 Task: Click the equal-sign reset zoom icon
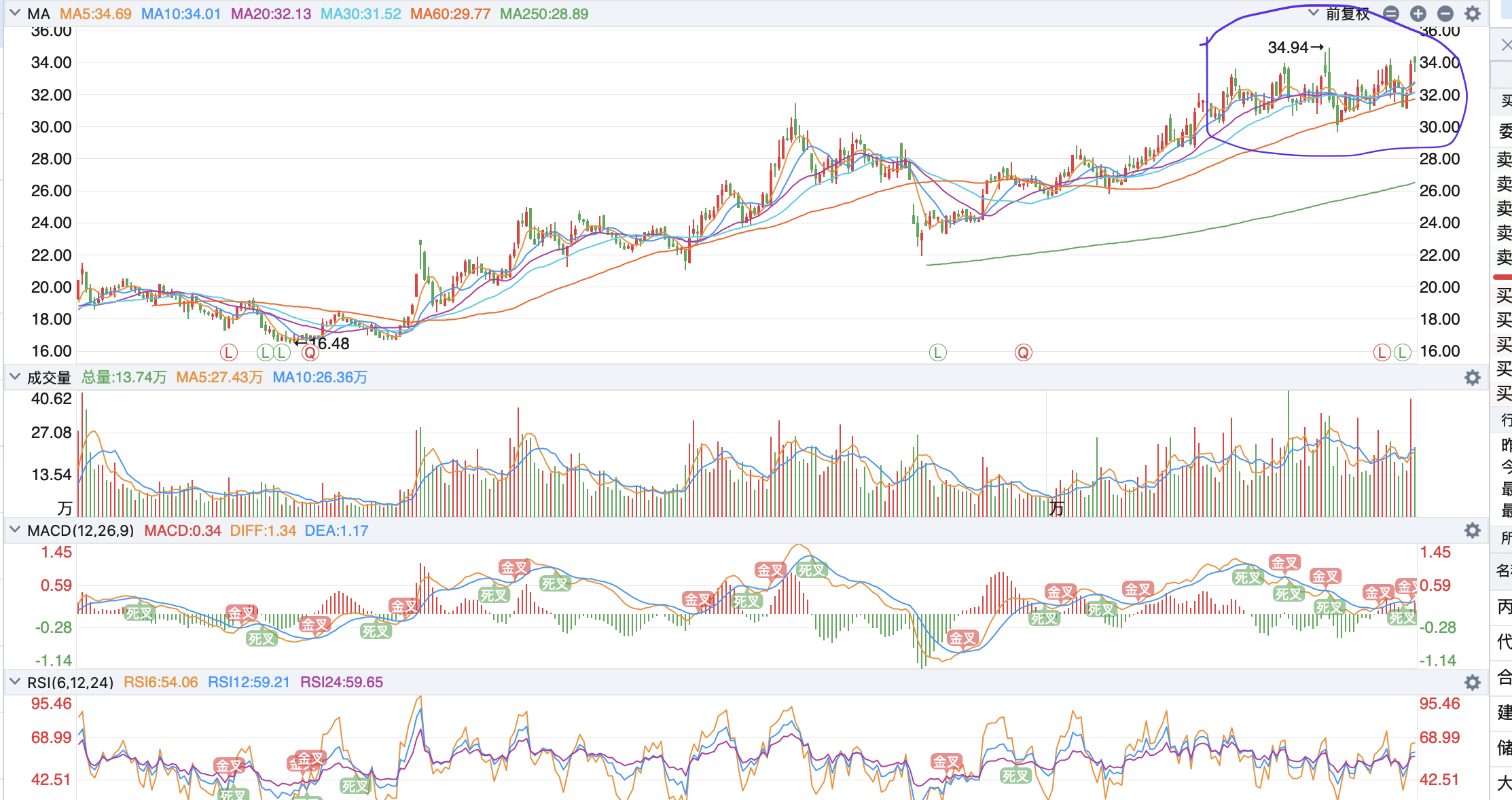point(1391,14)
